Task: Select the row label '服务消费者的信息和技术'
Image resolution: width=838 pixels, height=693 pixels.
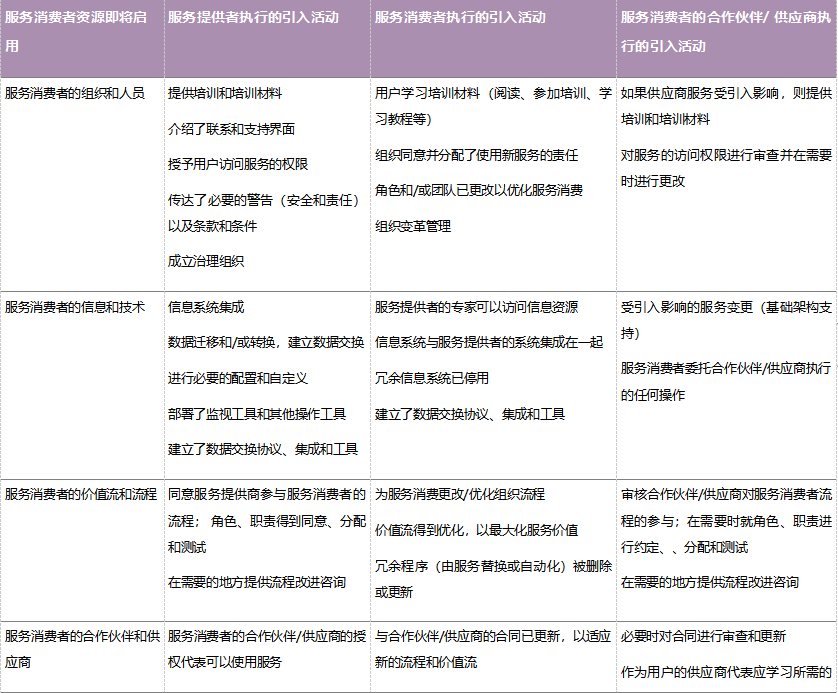Action: (75, 307)
